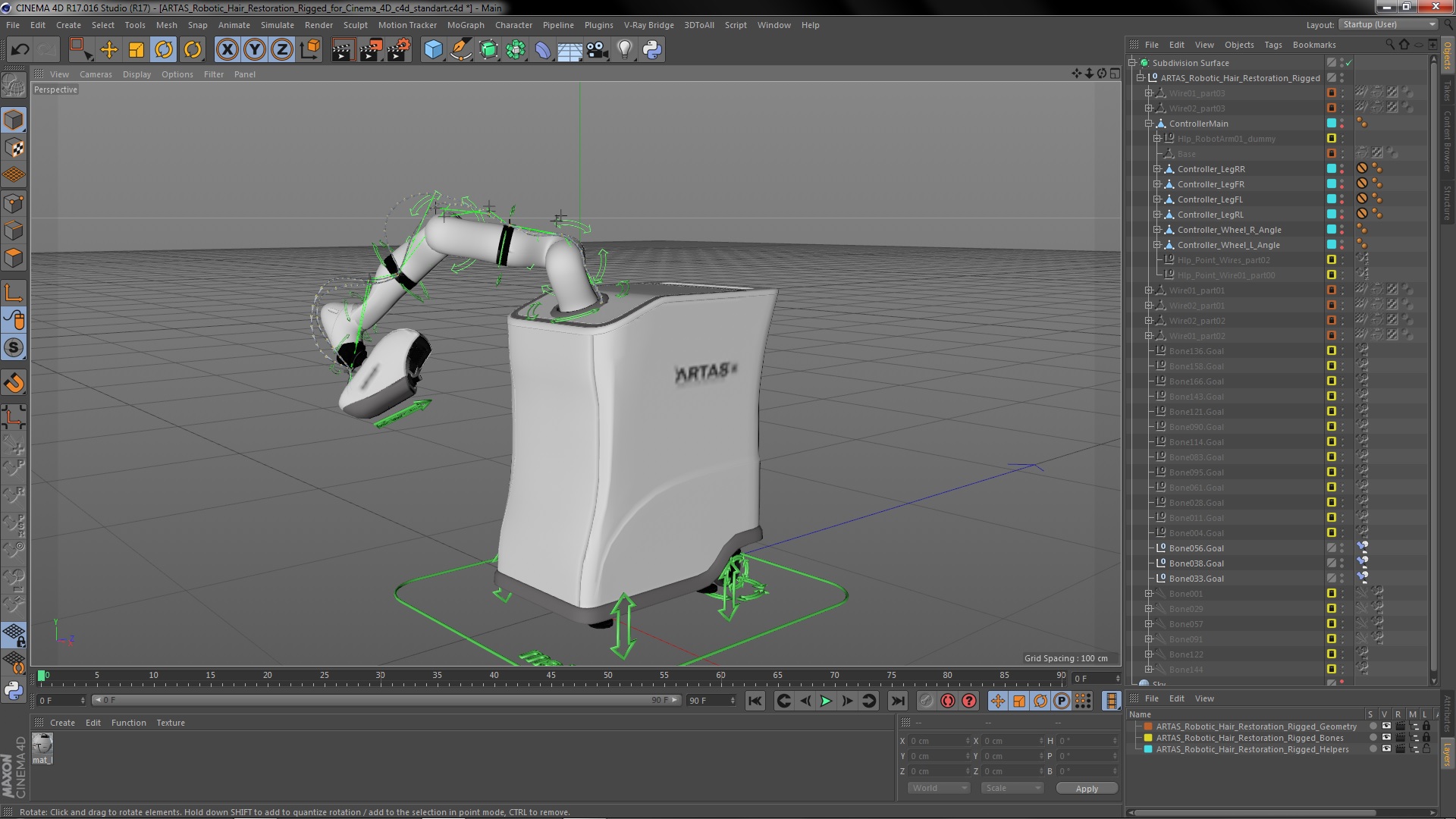Click the Live Selection tool icon
The image size is (1456, 819).
[x=80, y=50]
